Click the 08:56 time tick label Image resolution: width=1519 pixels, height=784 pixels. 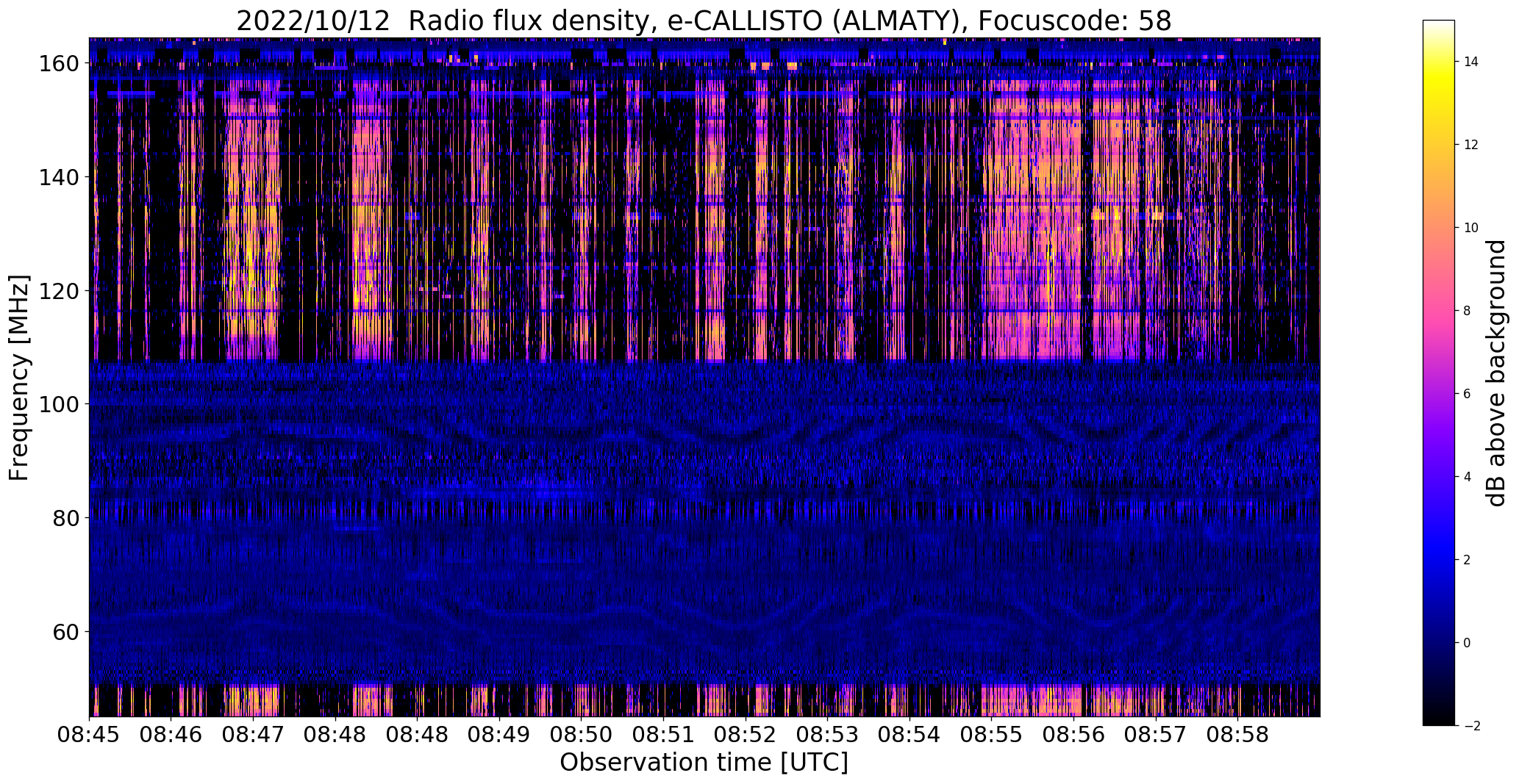point(1073,736)
